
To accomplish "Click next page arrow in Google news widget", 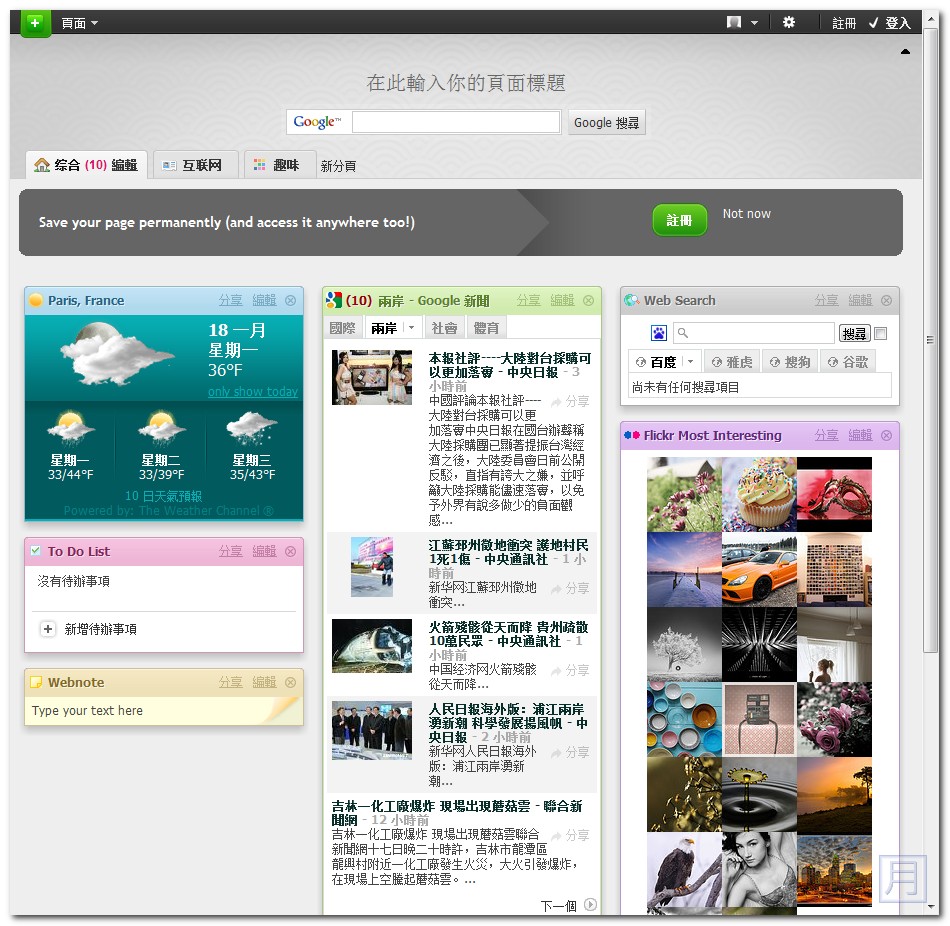I will [590, 905].
